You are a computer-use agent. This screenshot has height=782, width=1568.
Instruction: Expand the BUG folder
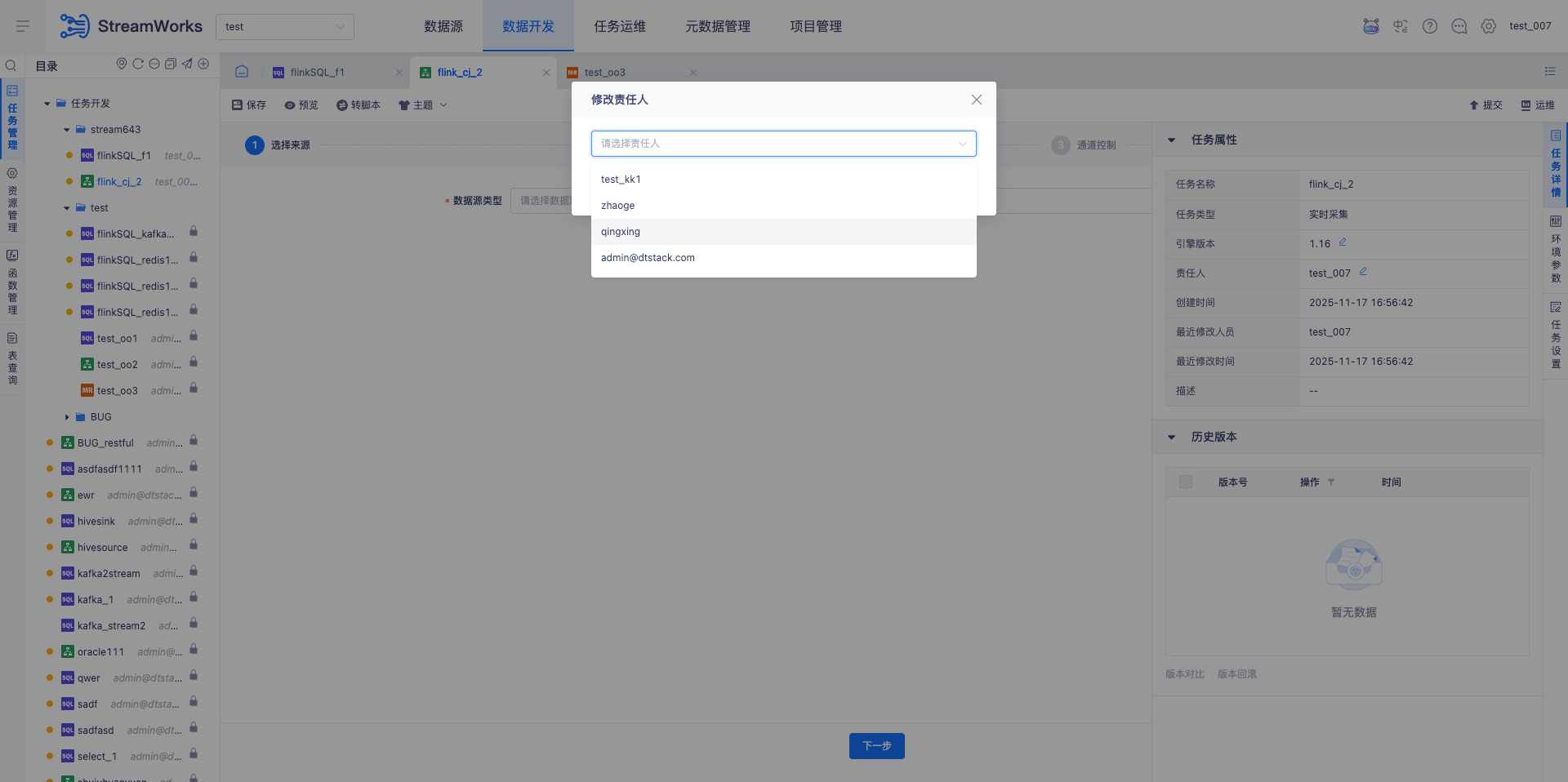(x=67, y=417)
